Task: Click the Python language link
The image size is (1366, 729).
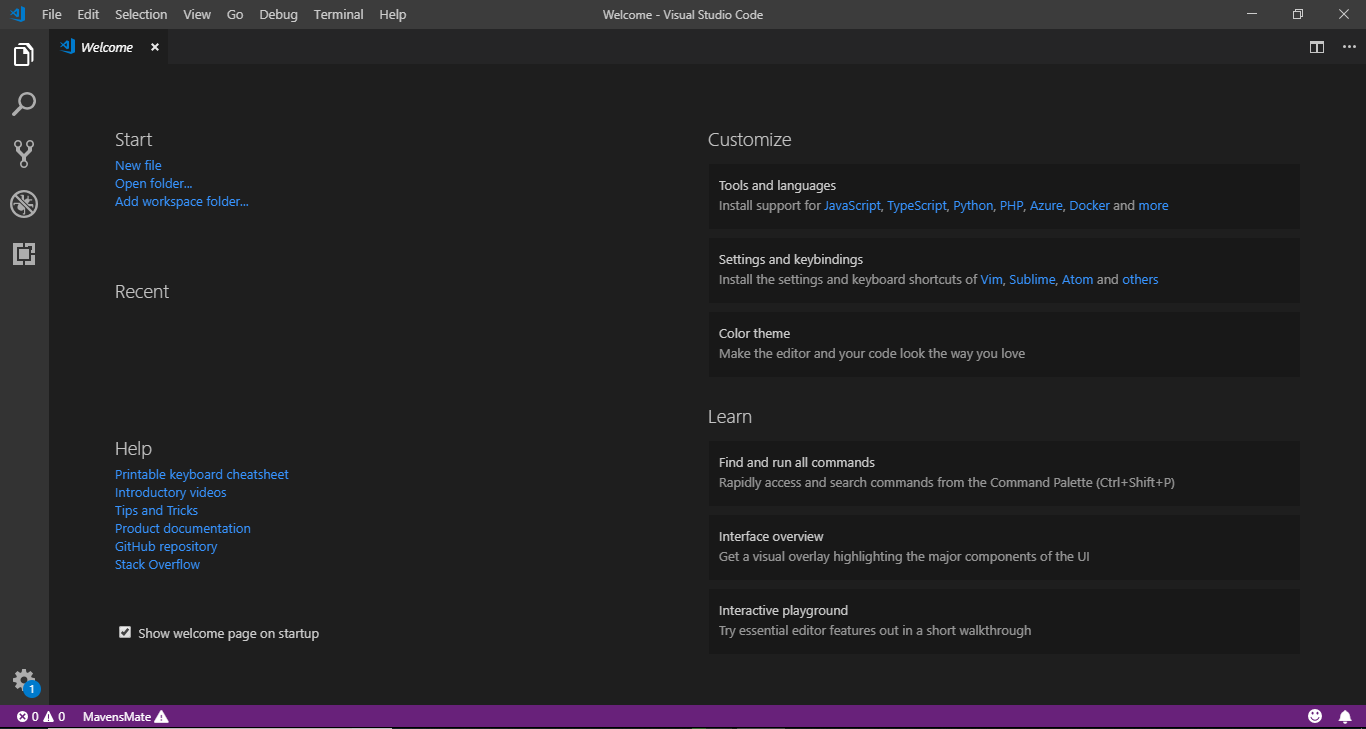Action: 973,205
